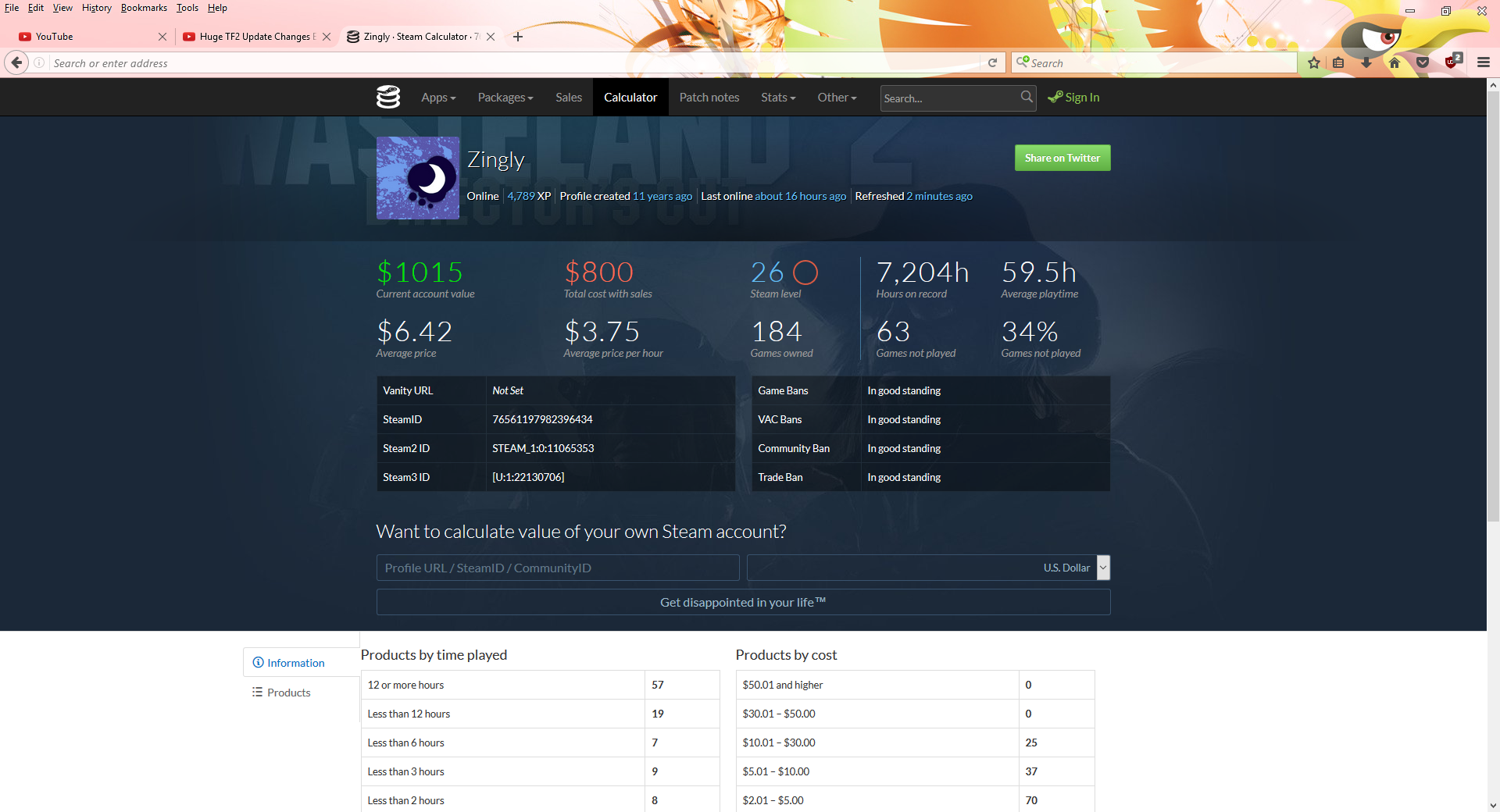Open the Help menu

[217, 8]
